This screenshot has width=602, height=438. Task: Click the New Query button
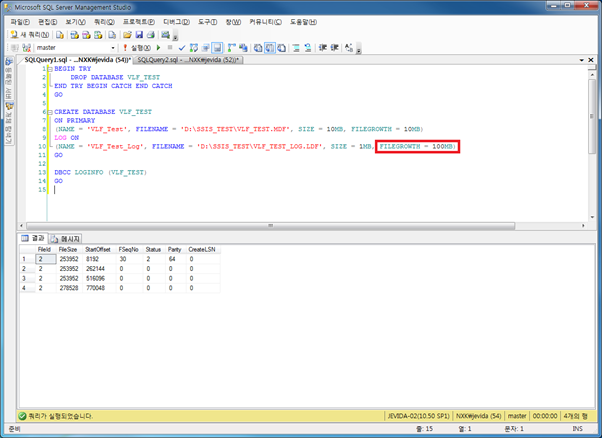click(x=30, y=35)
